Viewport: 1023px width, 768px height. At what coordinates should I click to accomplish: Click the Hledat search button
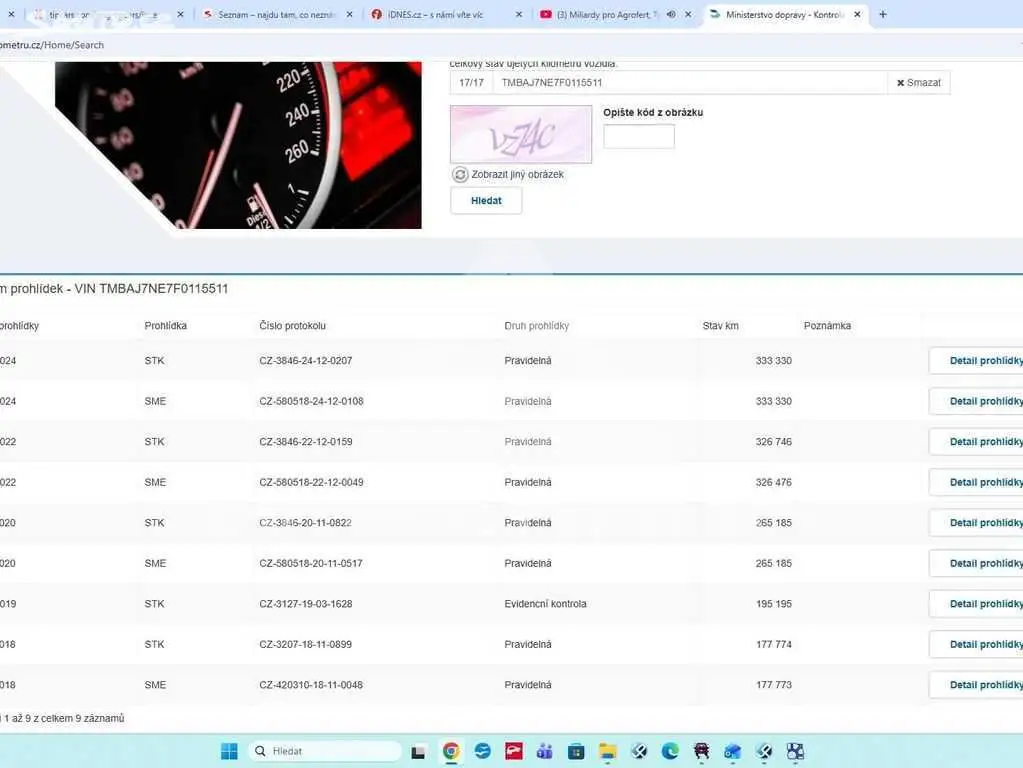pyautogui.click(x=486, y=200)
